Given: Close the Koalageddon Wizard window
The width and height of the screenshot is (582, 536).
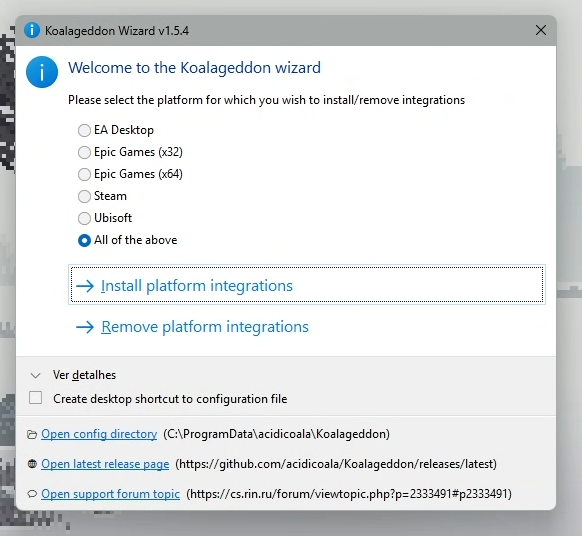Looking at the screenshot, I should point(541,30).
